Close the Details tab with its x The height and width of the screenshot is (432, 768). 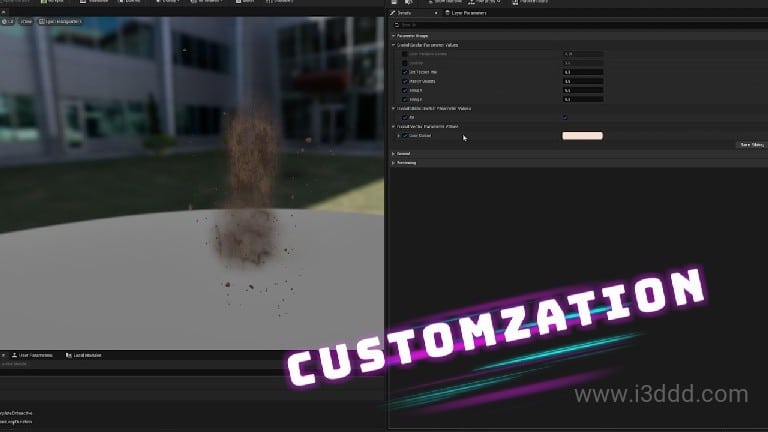436,13
